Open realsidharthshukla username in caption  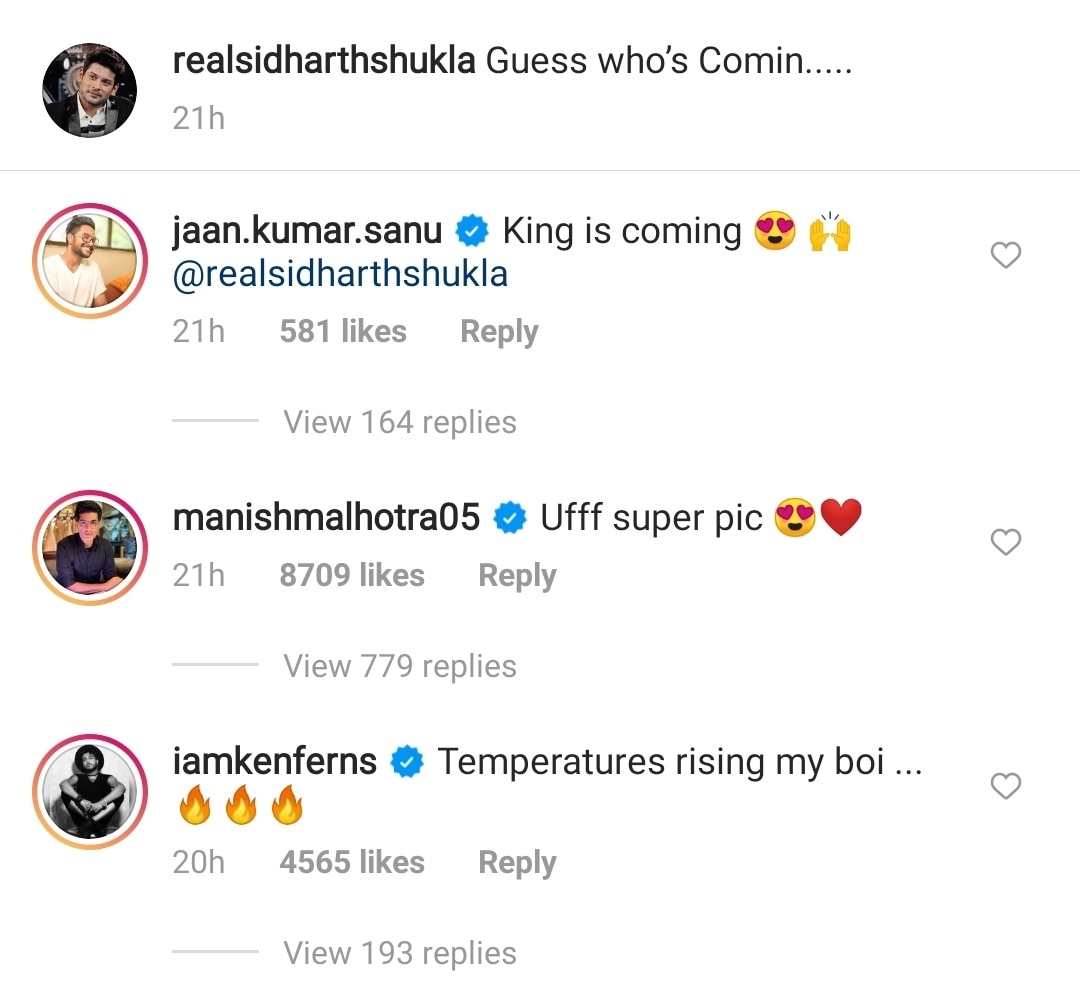coord(323,61)
